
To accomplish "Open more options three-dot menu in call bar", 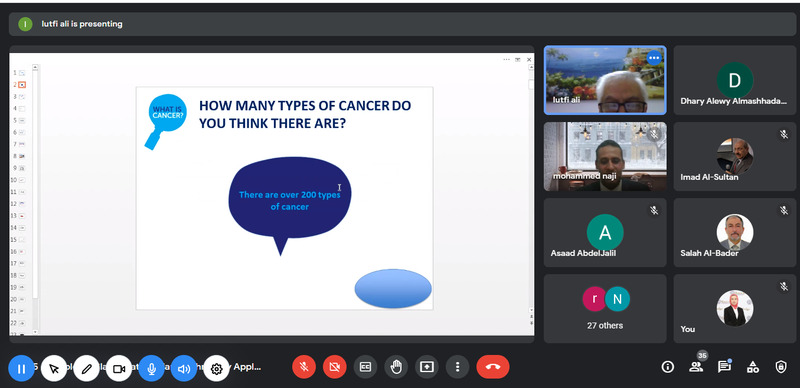I will 457,367.
